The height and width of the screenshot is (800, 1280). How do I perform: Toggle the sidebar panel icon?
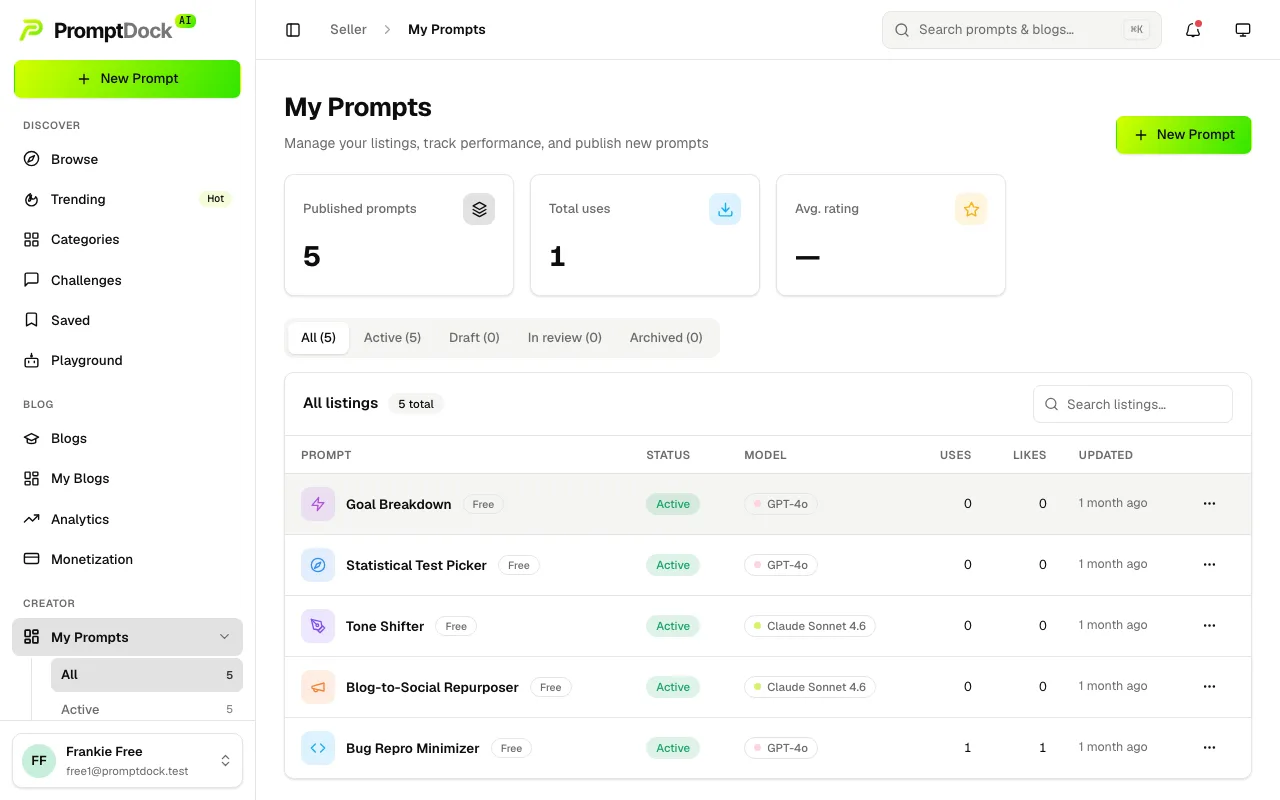click(x=293, y=30)
